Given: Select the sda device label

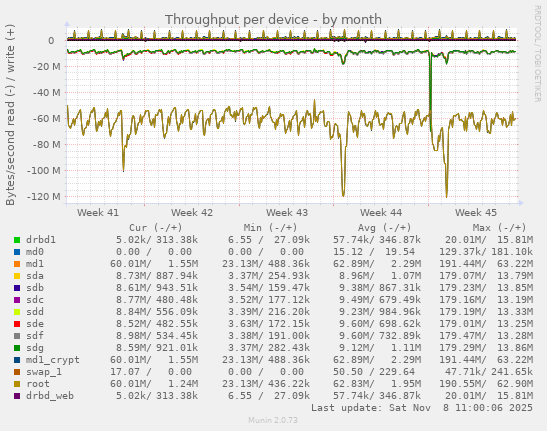Looking at the screenshot, I should click(x=35, y=276).
